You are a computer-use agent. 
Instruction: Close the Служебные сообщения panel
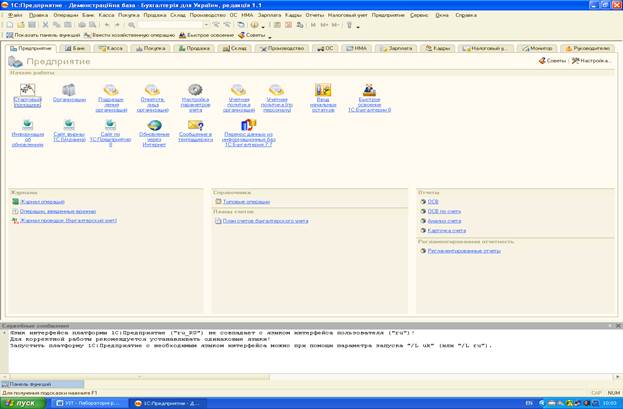coord(618,326)
